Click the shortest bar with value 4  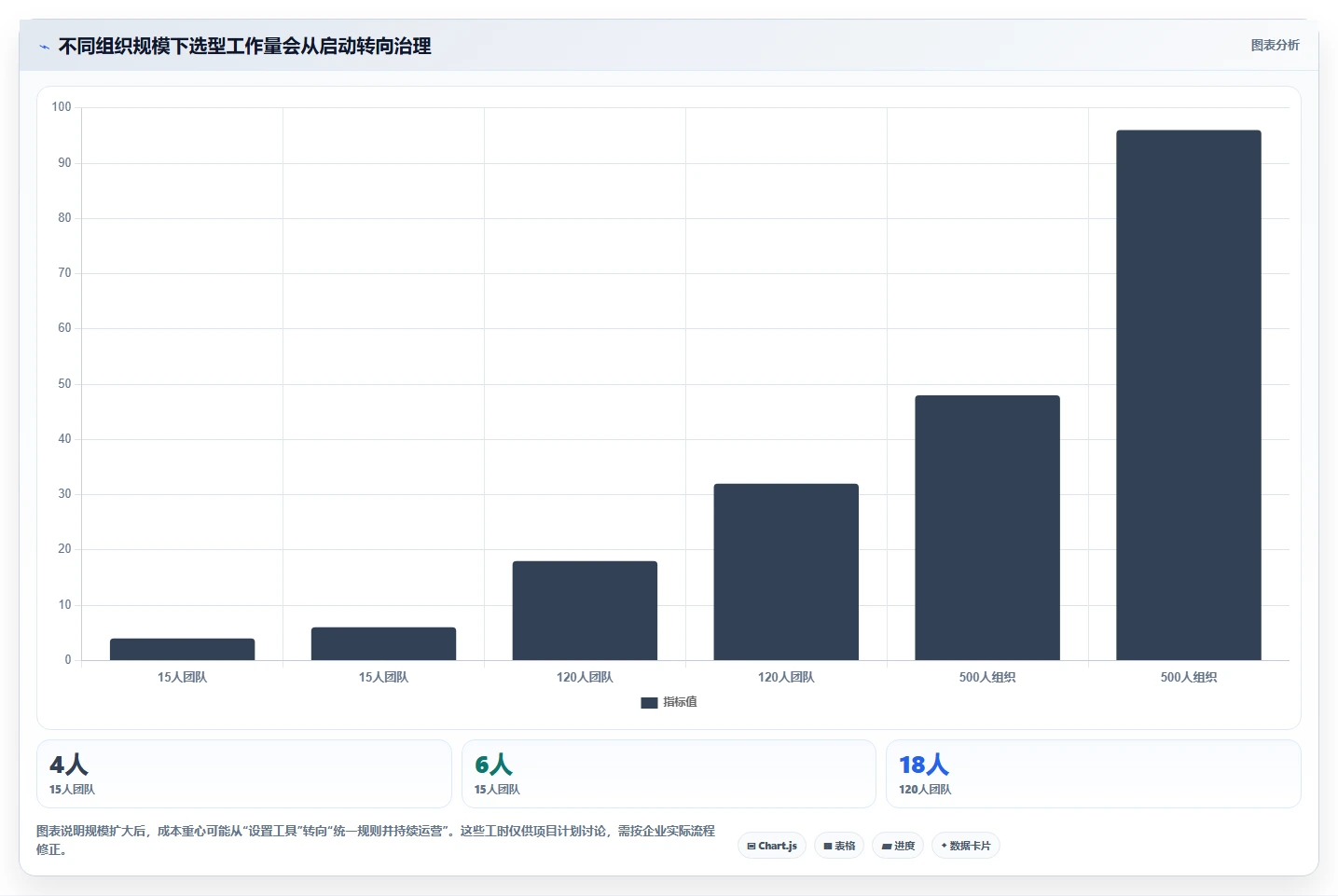pyautogui.click(x=182, y=649)
